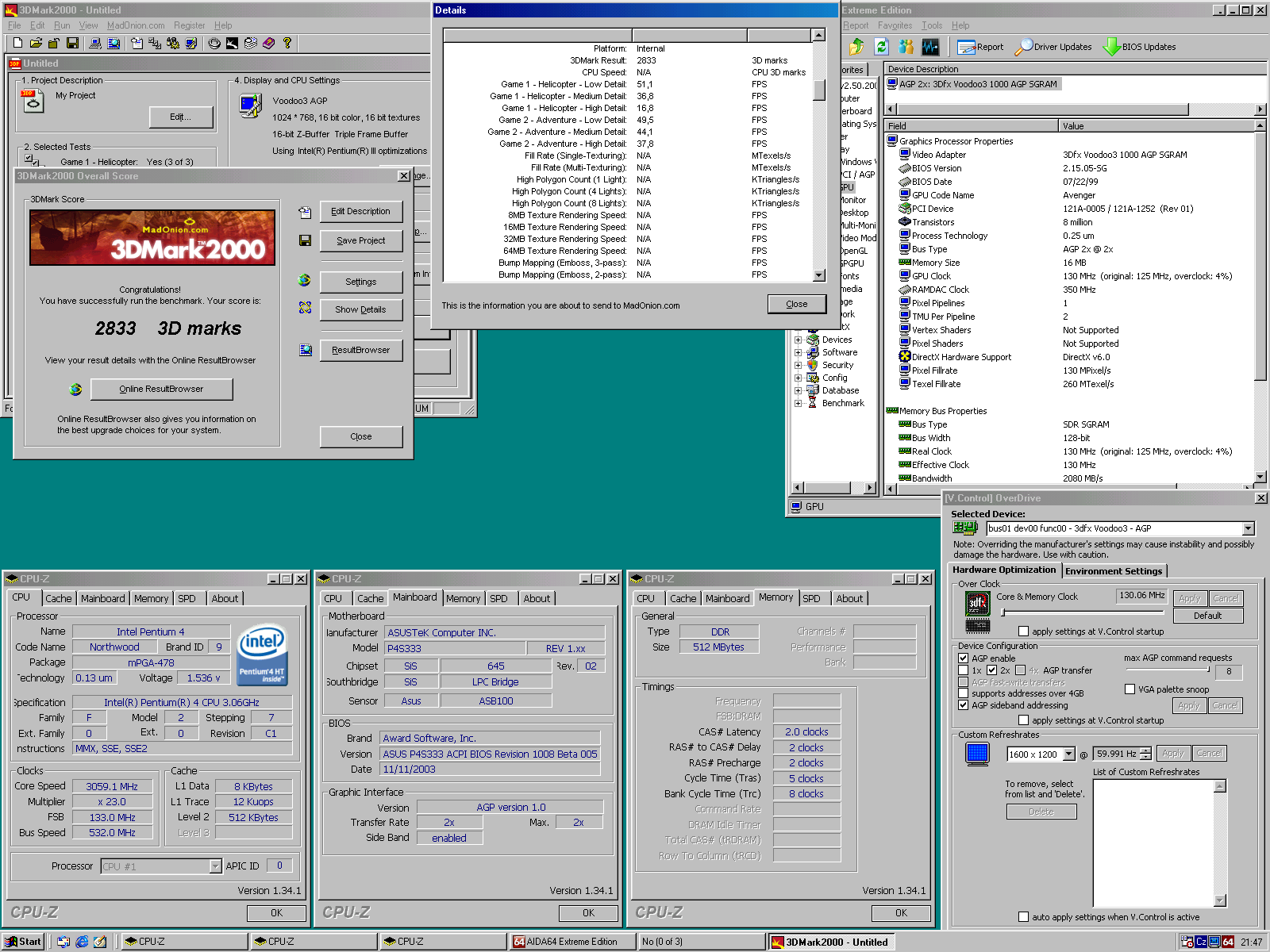Click the Default button in Over Clock group
Screen dimensions: 1270x952
[1207, 616]
